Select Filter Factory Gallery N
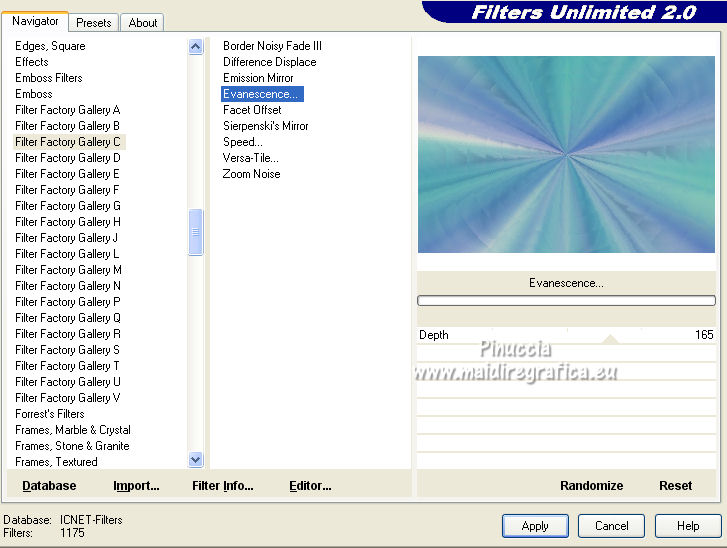727x548 pixels. pyautogui.click(x=68, y=286)
